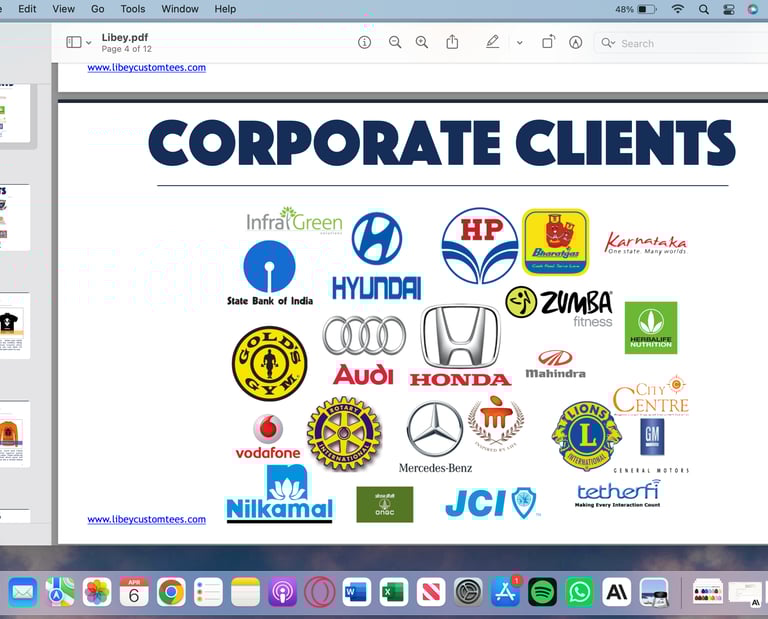Open Notes from the Dock

(x=245, y=592)
